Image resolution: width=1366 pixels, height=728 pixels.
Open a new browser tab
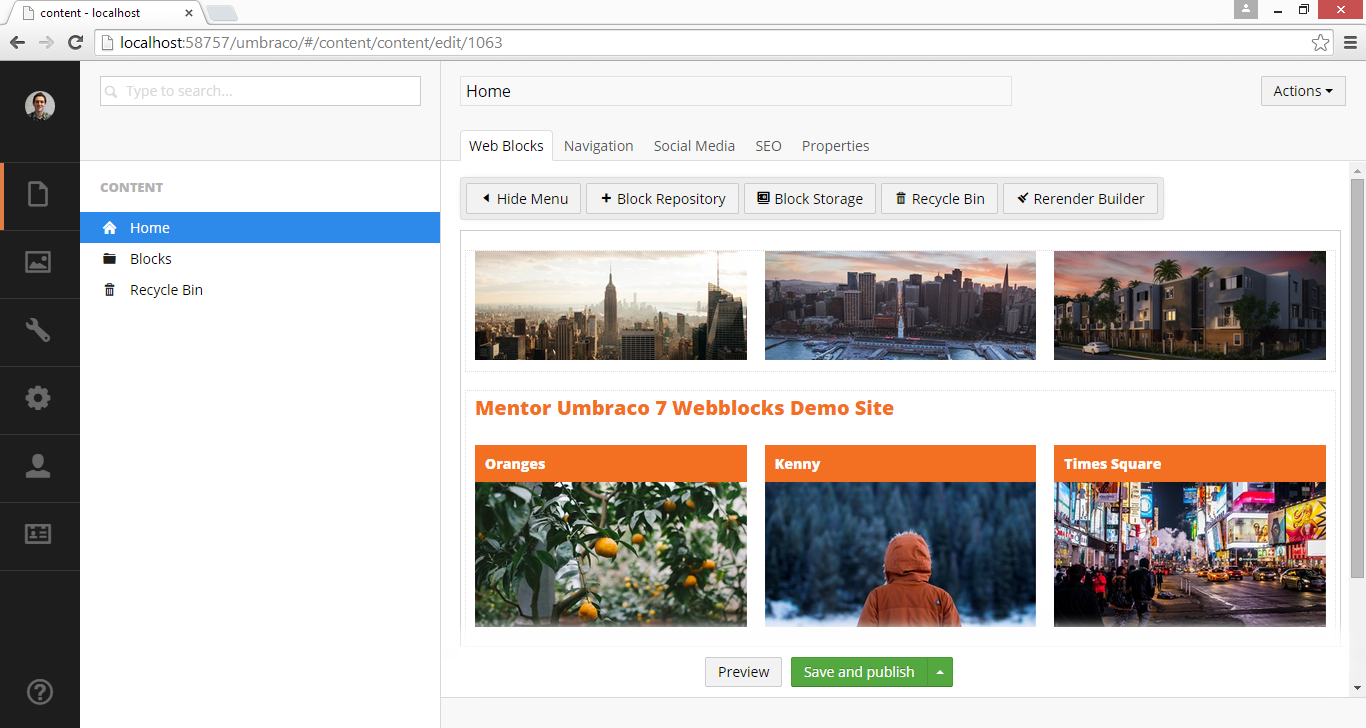(x=221, y=13)
